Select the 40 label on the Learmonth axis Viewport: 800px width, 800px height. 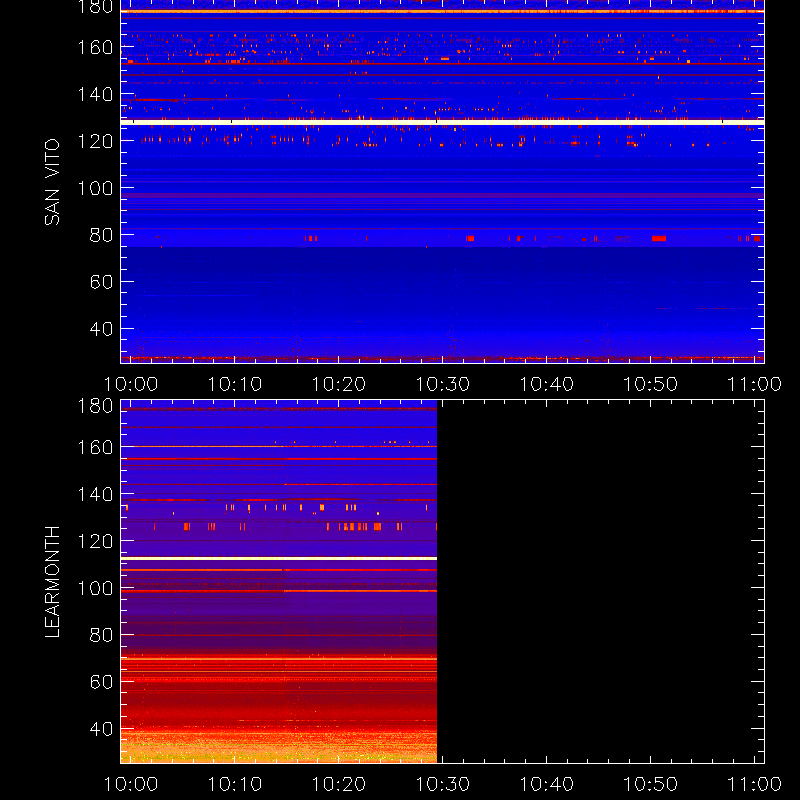[101, 729]
